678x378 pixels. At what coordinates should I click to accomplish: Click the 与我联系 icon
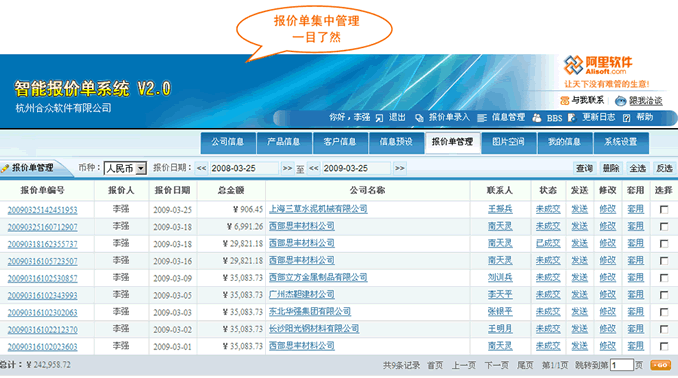(564, 101)
